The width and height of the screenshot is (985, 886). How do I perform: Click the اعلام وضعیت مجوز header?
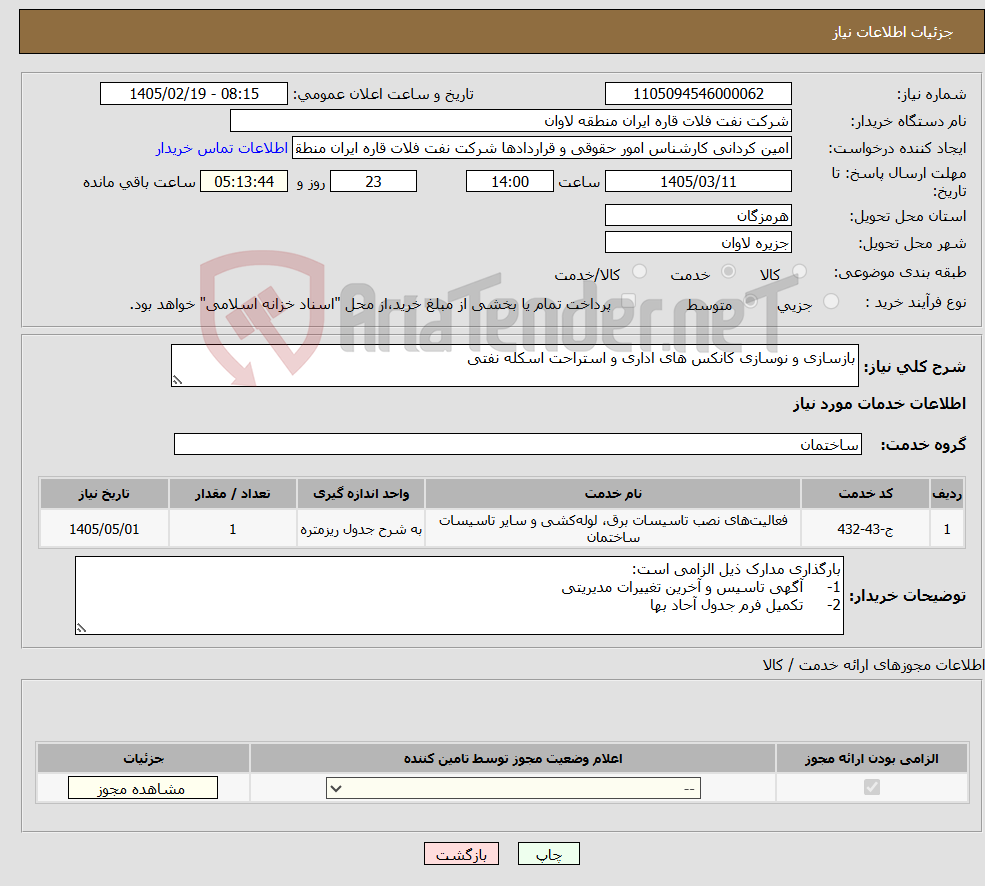513,759
